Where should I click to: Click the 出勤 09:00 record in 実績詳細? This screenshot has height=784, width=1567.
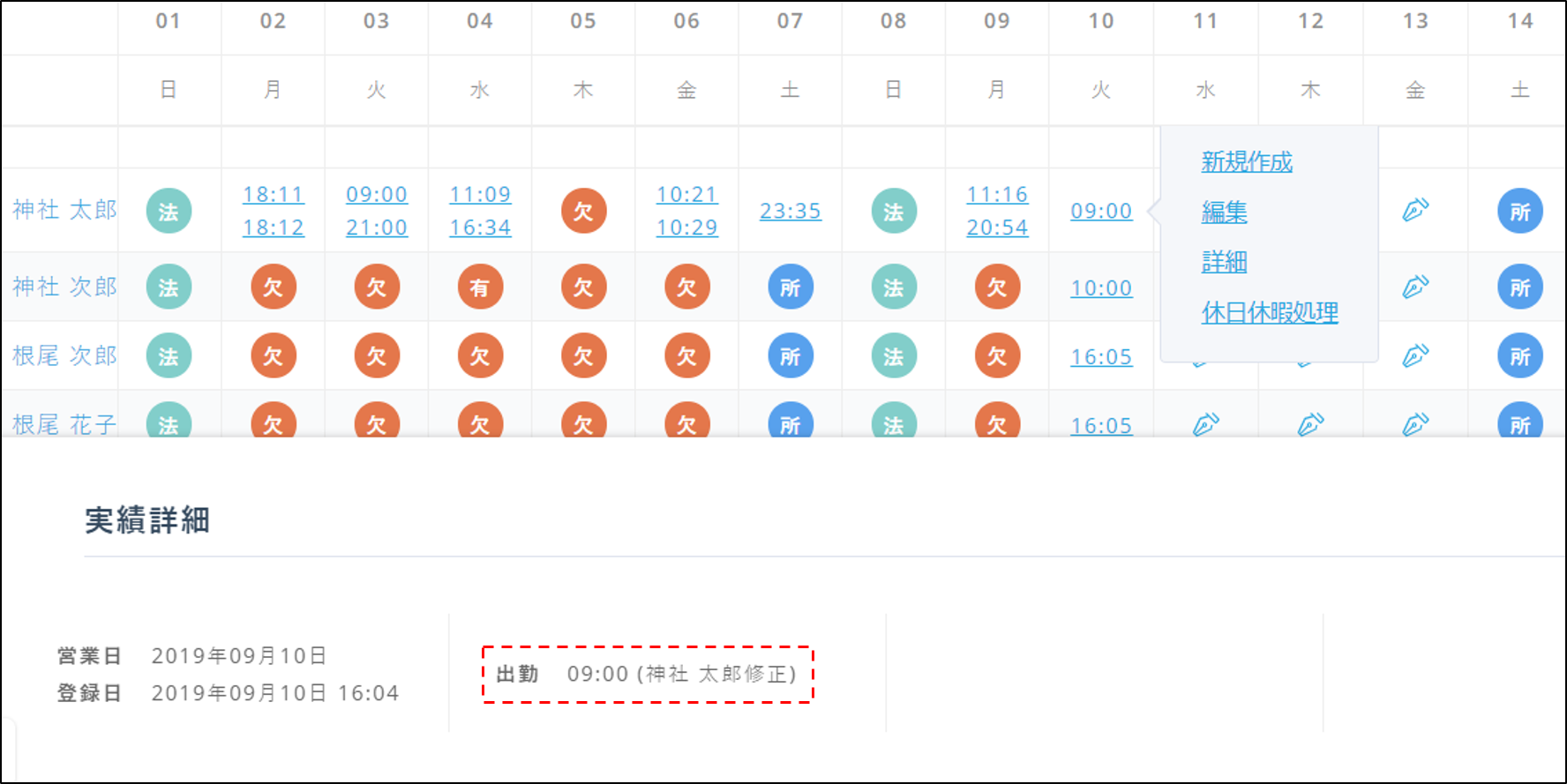coord(647,675)
